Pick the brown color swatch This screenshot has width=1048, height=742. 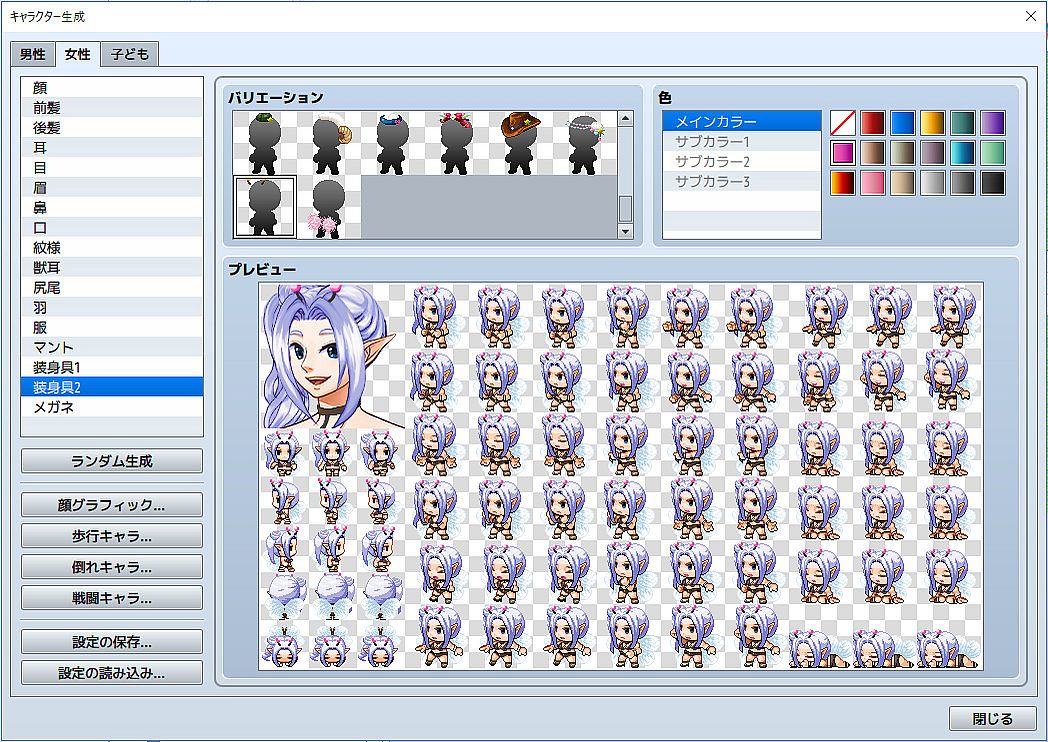click(873, 153)
